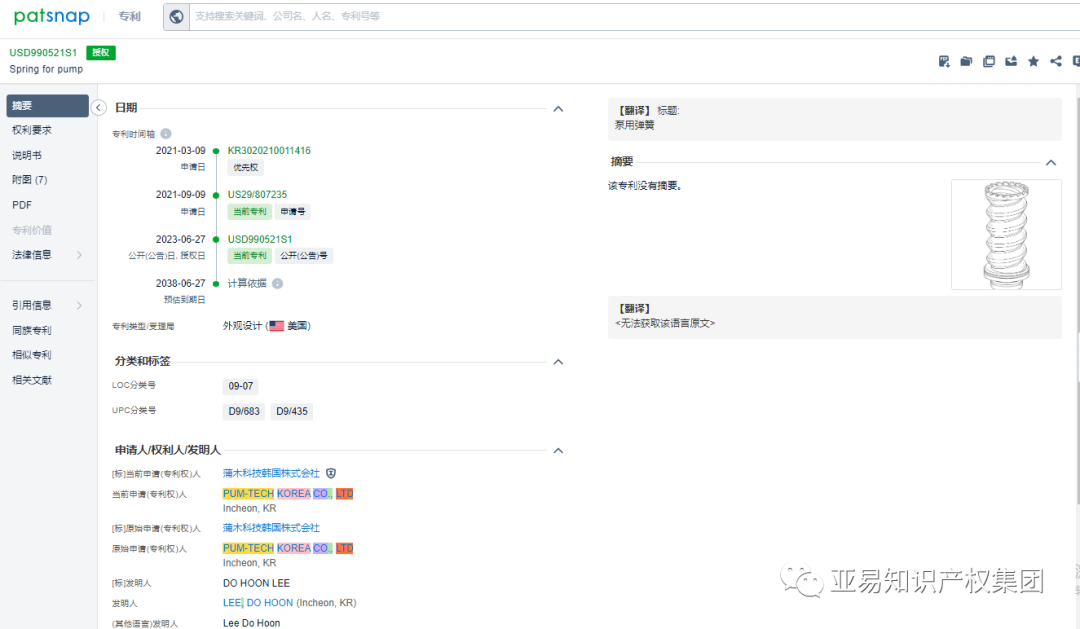This screenshot has width=1080, height=629.
Task: Open priority link KR3020210011416
Action: coord(269,150)
